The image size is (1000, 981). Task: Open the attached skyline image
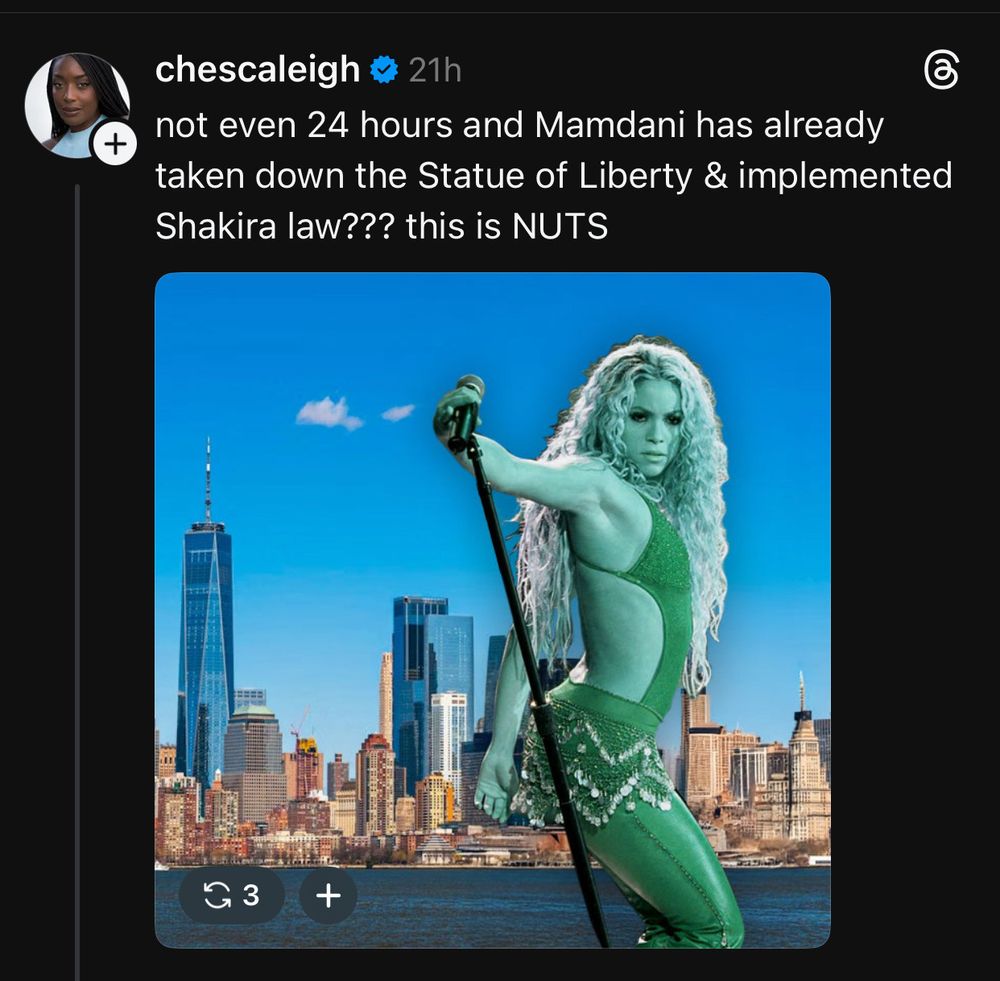492,610
